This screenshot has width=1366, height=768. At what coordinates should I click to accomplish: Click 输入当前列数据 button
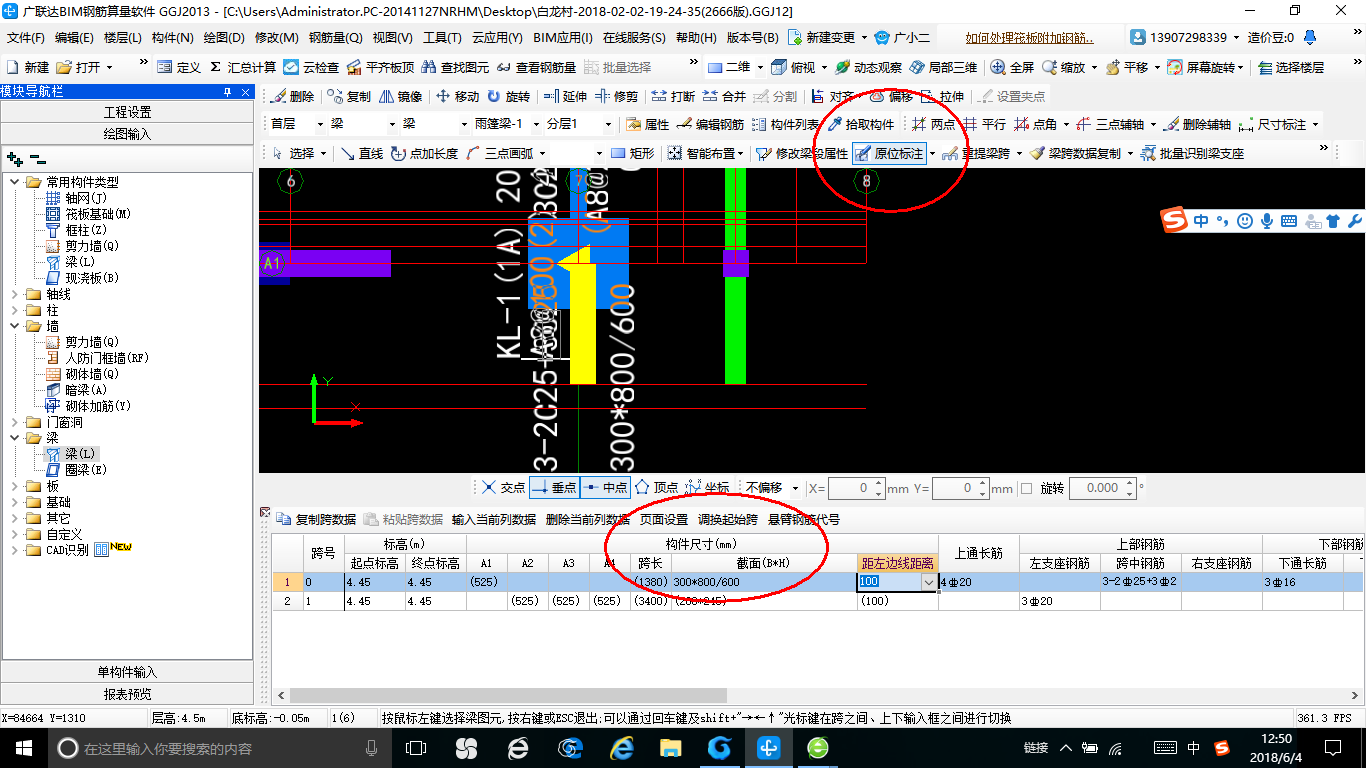pos(494,519)
